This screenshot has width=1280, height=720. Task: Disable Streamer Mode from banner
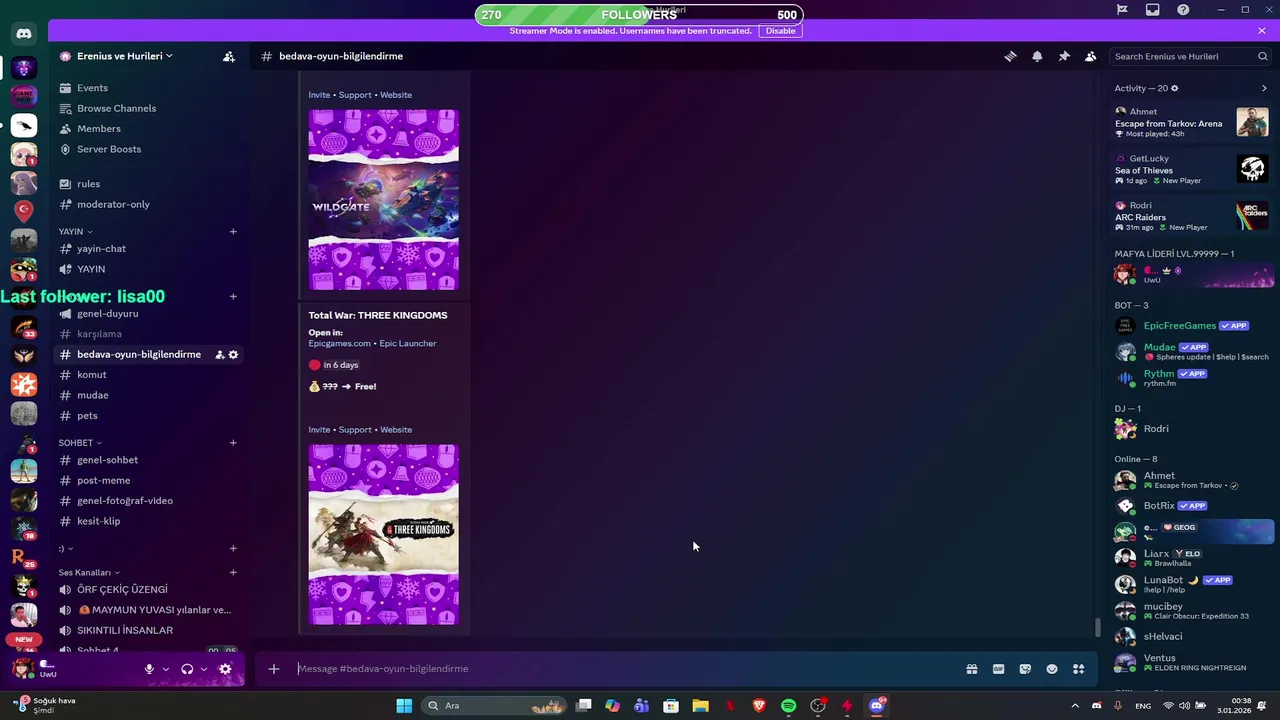780,31
